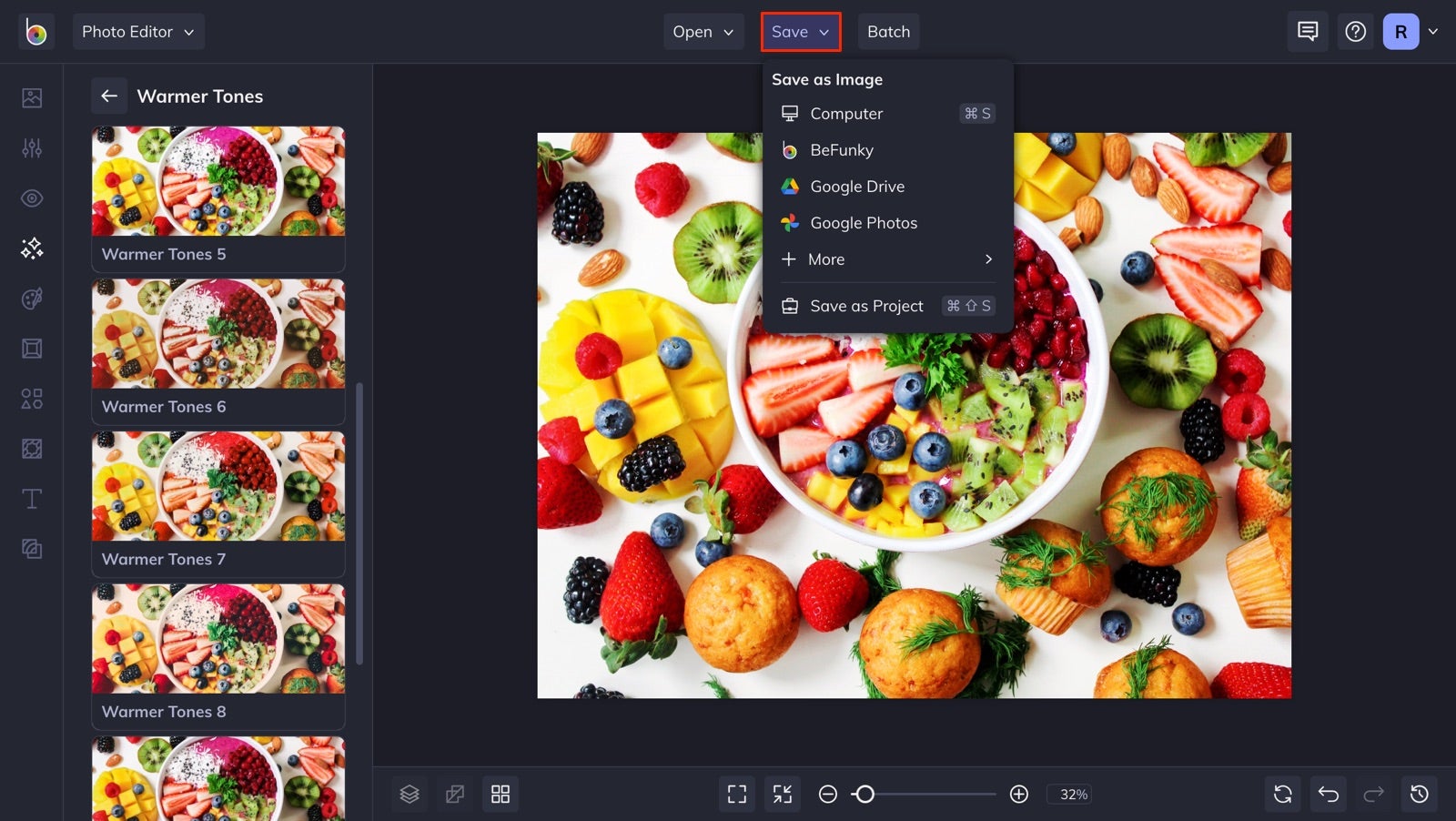Open the Photo Editor mode dropdown
Image resolution: width=1456 pixels, height=821 pixels.
(138, 31)
